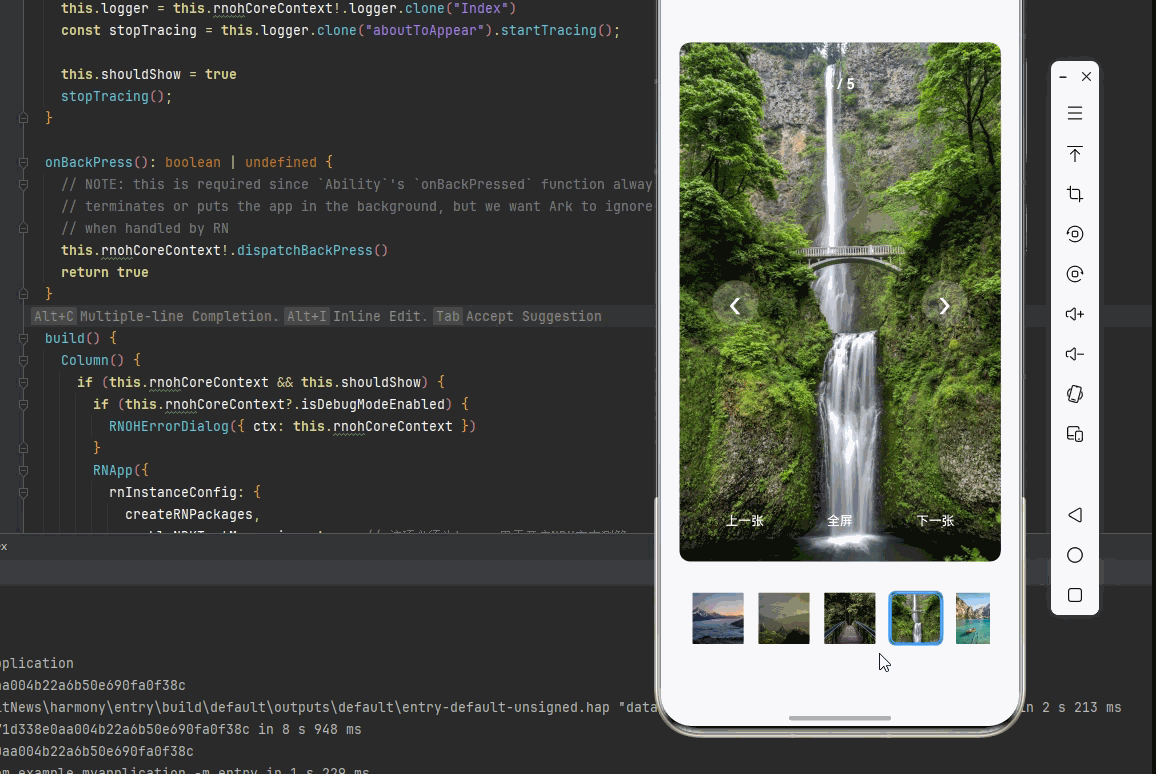Screen dimensions: 1156x774
Task: Tap the phone home indicator bar
Action: click(840, 718)
